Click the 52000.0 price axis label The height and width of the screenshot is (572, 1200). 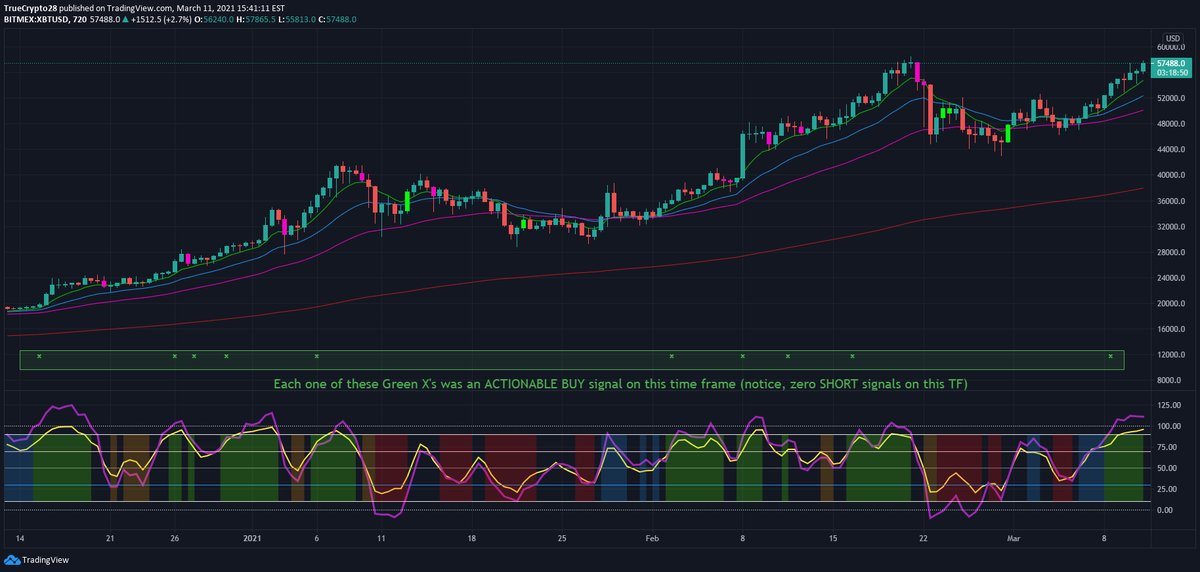pos(1171,98)
